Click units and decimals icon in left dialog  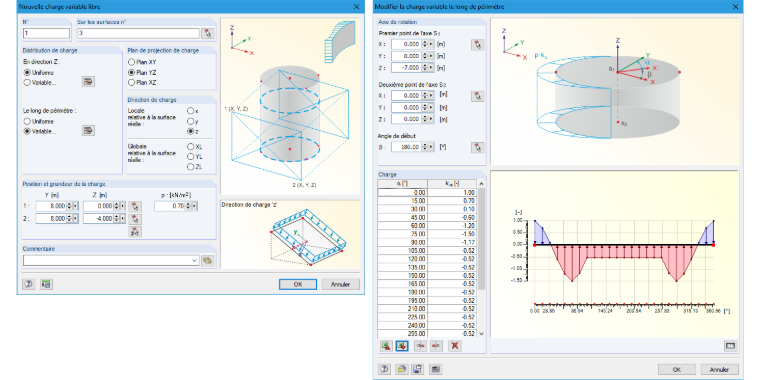click(x=47, y=284)
